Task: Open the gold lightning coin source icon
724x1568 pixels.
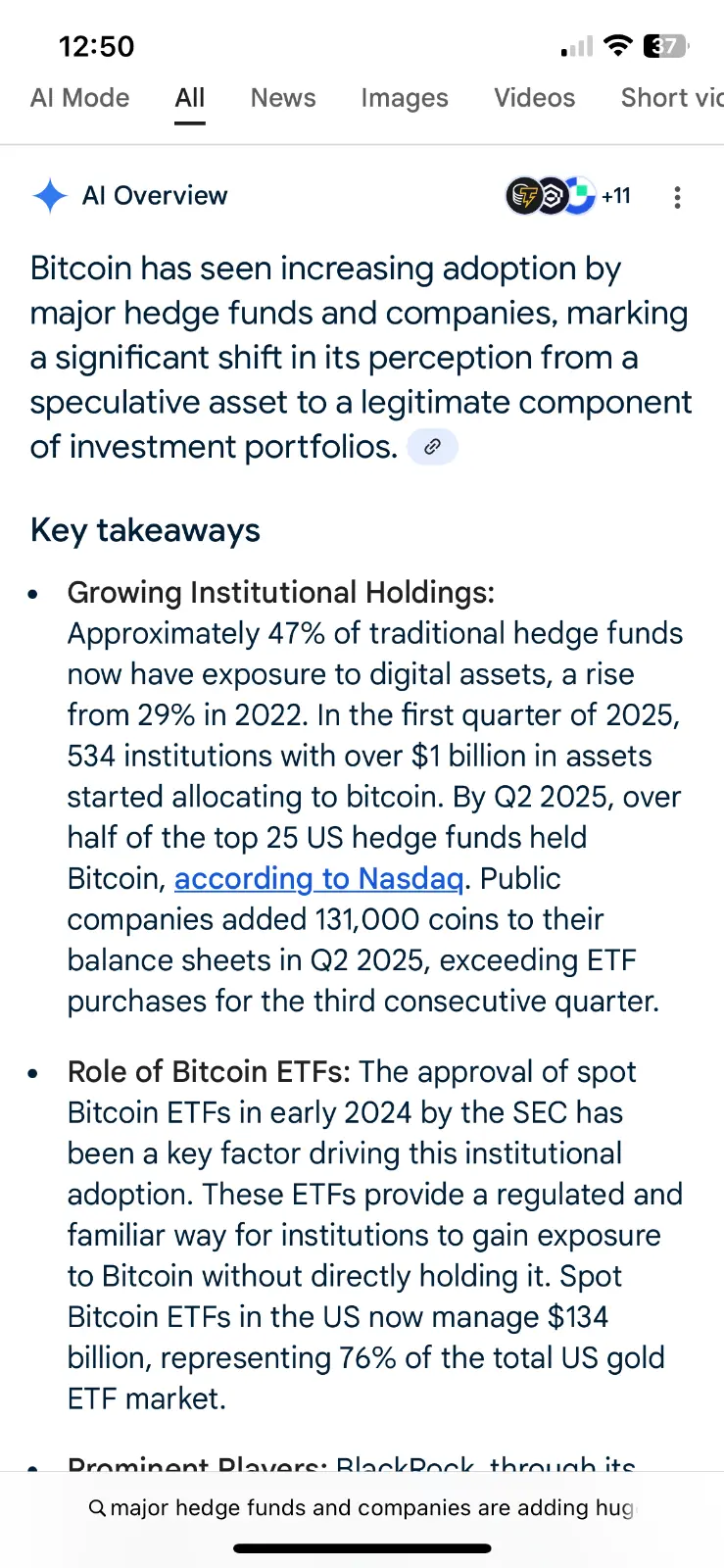Action: [524, 196]
